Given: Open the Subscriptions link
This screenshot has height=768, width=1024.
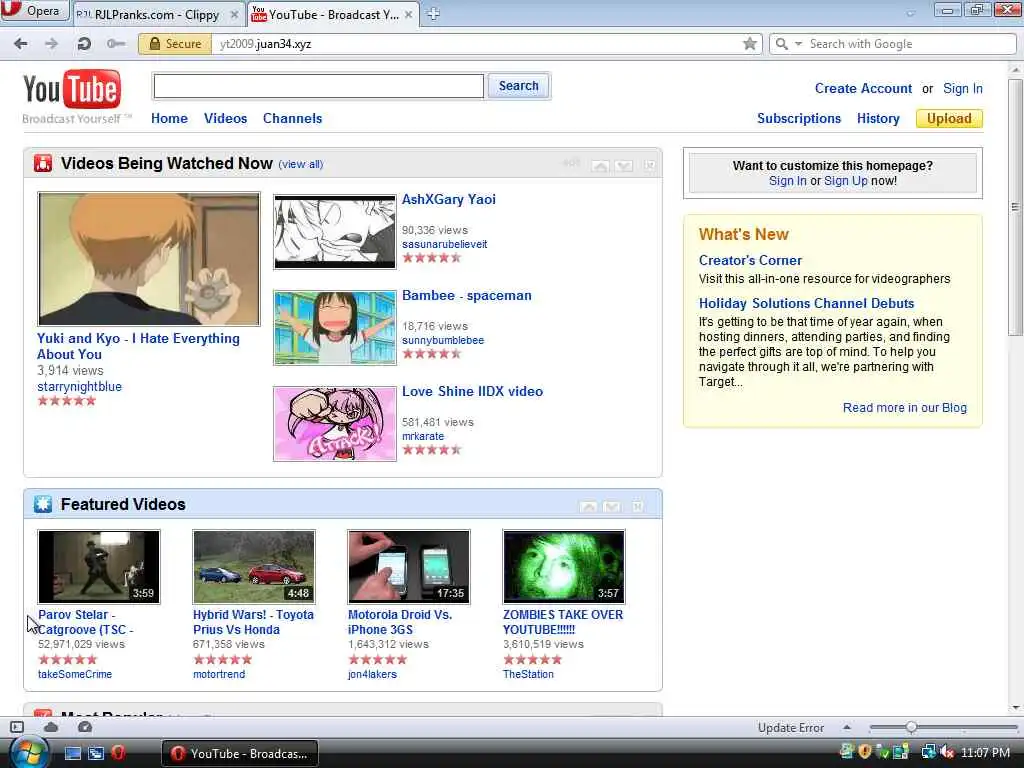Looking at the screenshot, I should tap(799, 118).
